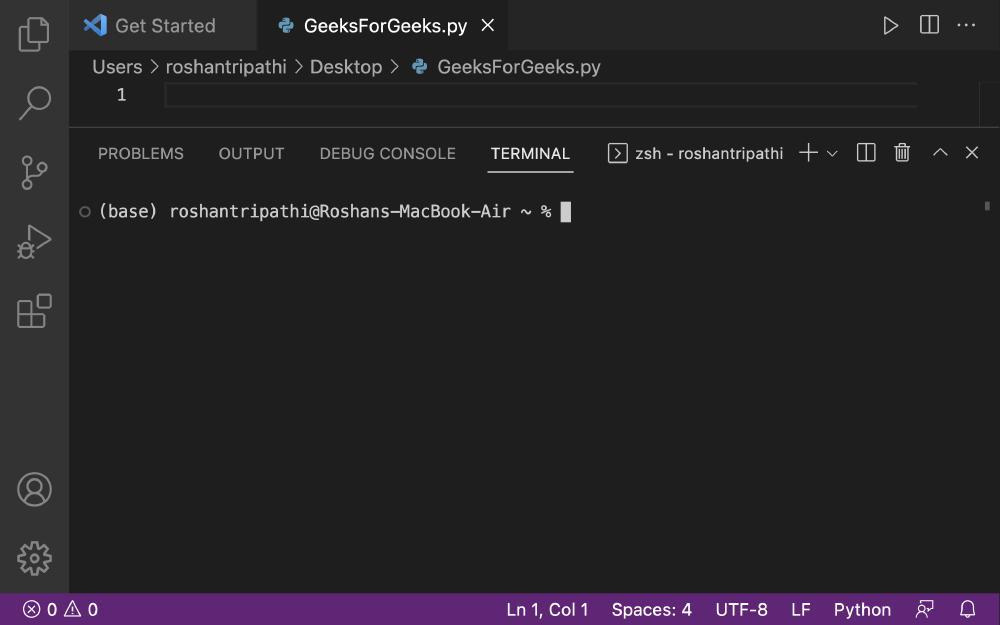This screenshot has height=625, width=1000.
Task: Click into editor line 1
Action: [x=541, y=96]
